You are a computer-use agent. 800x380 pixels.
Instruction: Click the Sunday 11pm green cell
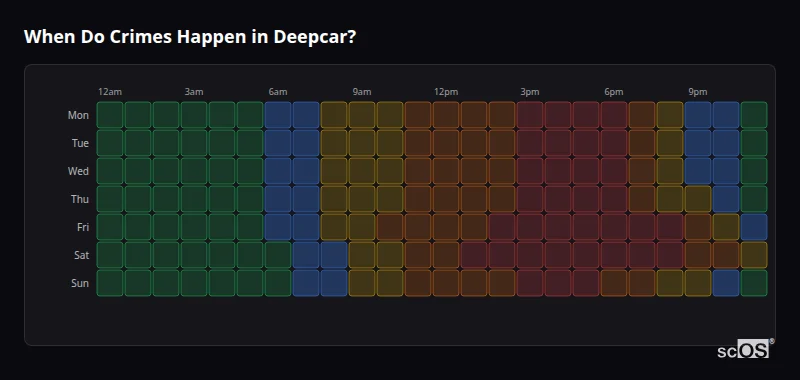pos(754,283)
